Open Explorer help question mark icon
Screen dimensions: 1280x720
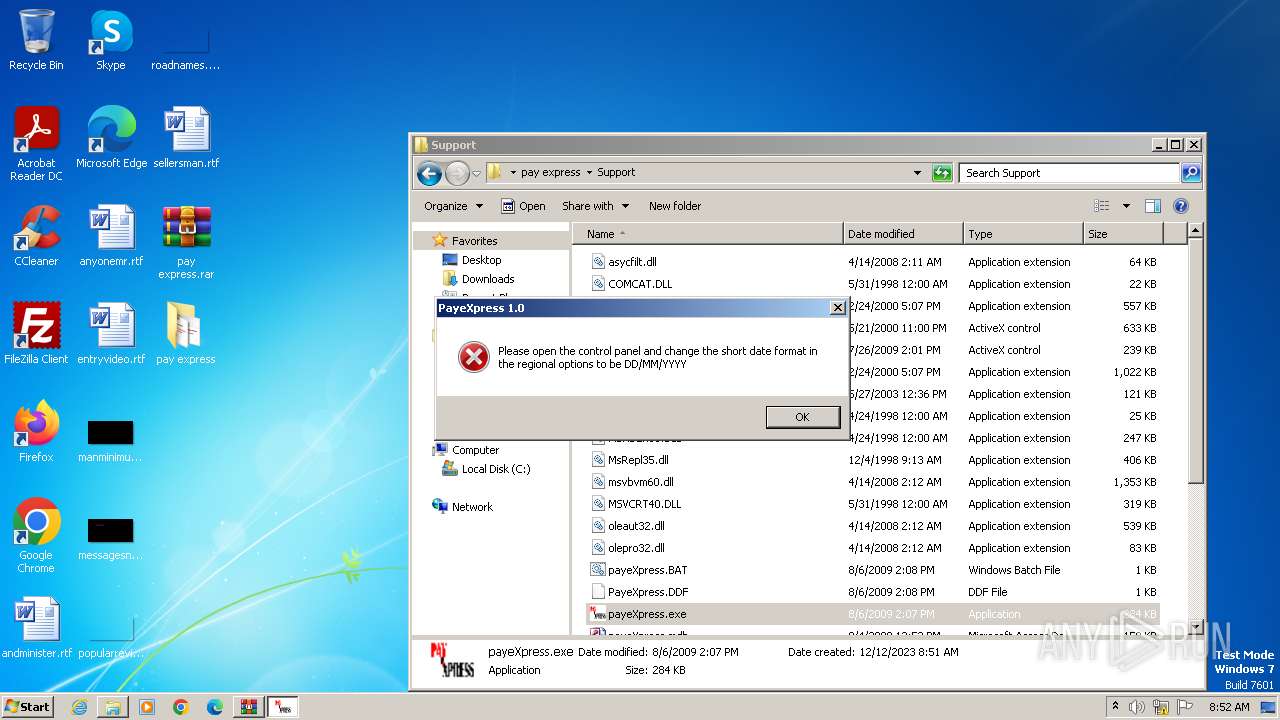click(1181, 206)
